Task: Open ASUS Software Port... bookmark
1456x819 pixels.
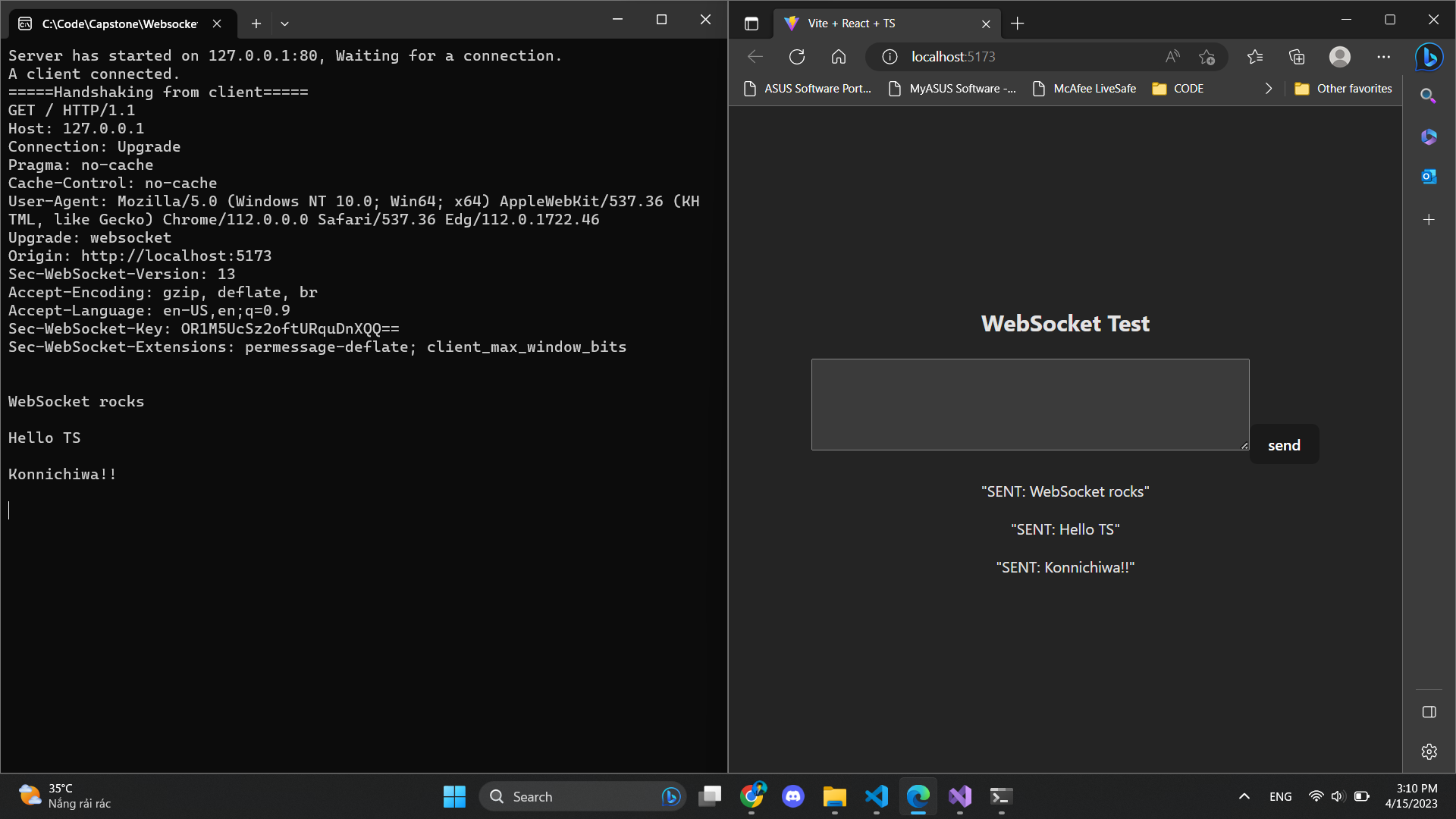Action: pos(808,89)
